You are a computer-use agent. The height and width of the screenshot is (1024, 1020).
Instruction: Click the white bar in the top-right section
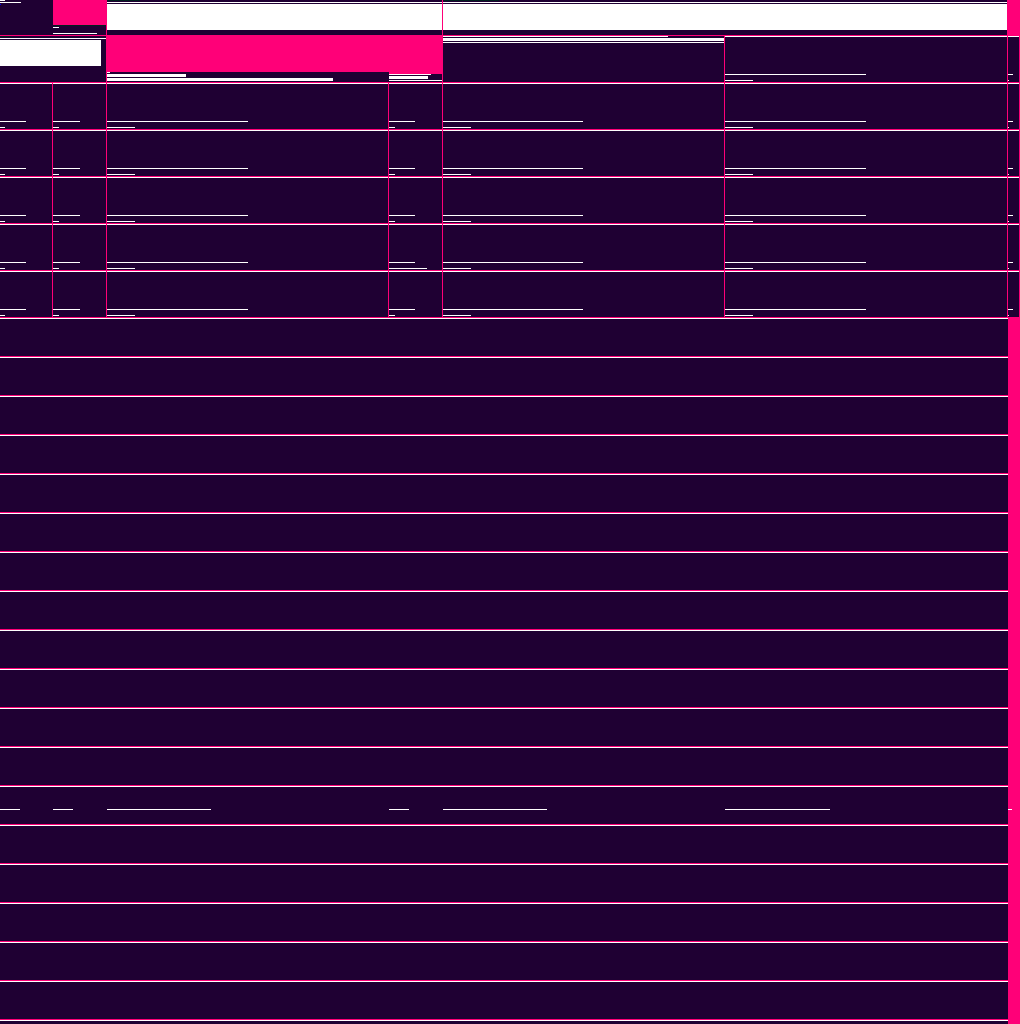pyautogui.click(x=724, y=17)
